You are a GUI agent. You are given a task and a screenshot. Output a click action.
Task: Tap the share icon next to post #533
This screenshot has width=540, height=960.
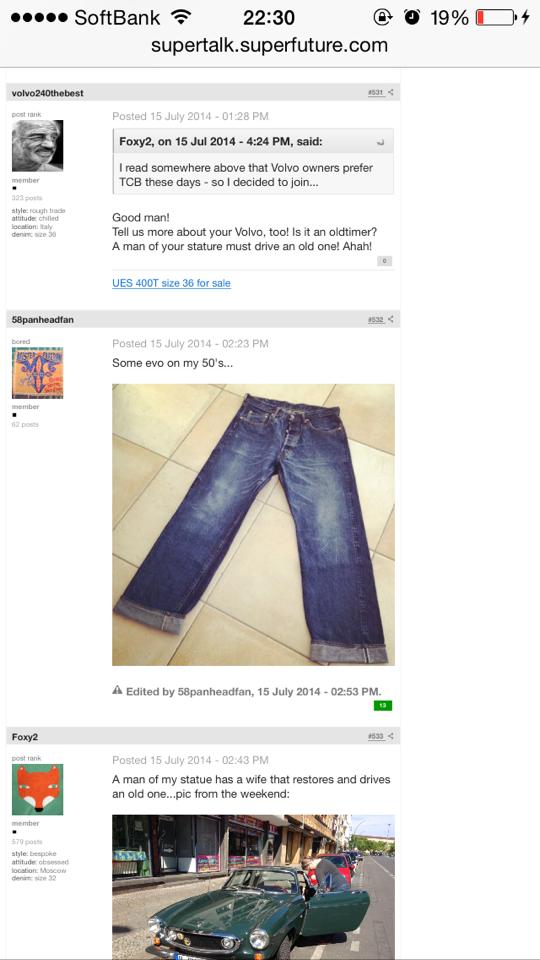(391, 737)
